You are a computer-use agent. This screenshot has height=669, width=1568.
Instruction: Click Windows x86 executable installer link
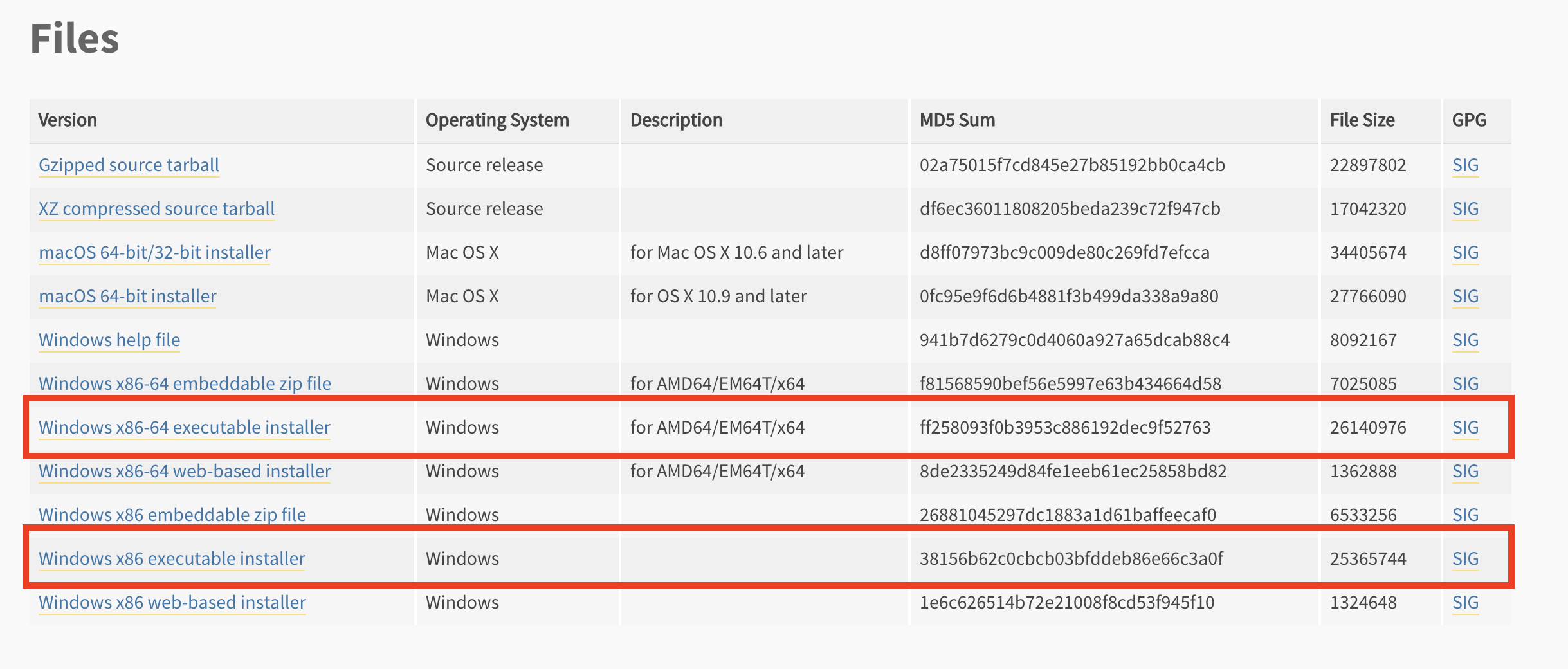(x=172, y=559)
